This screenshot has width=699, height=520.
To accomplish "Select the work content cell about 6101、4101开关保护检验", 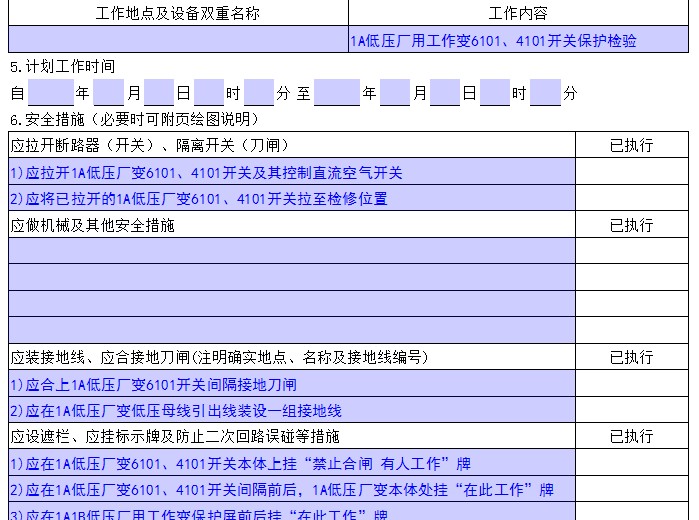I will [x=518, y=40].
